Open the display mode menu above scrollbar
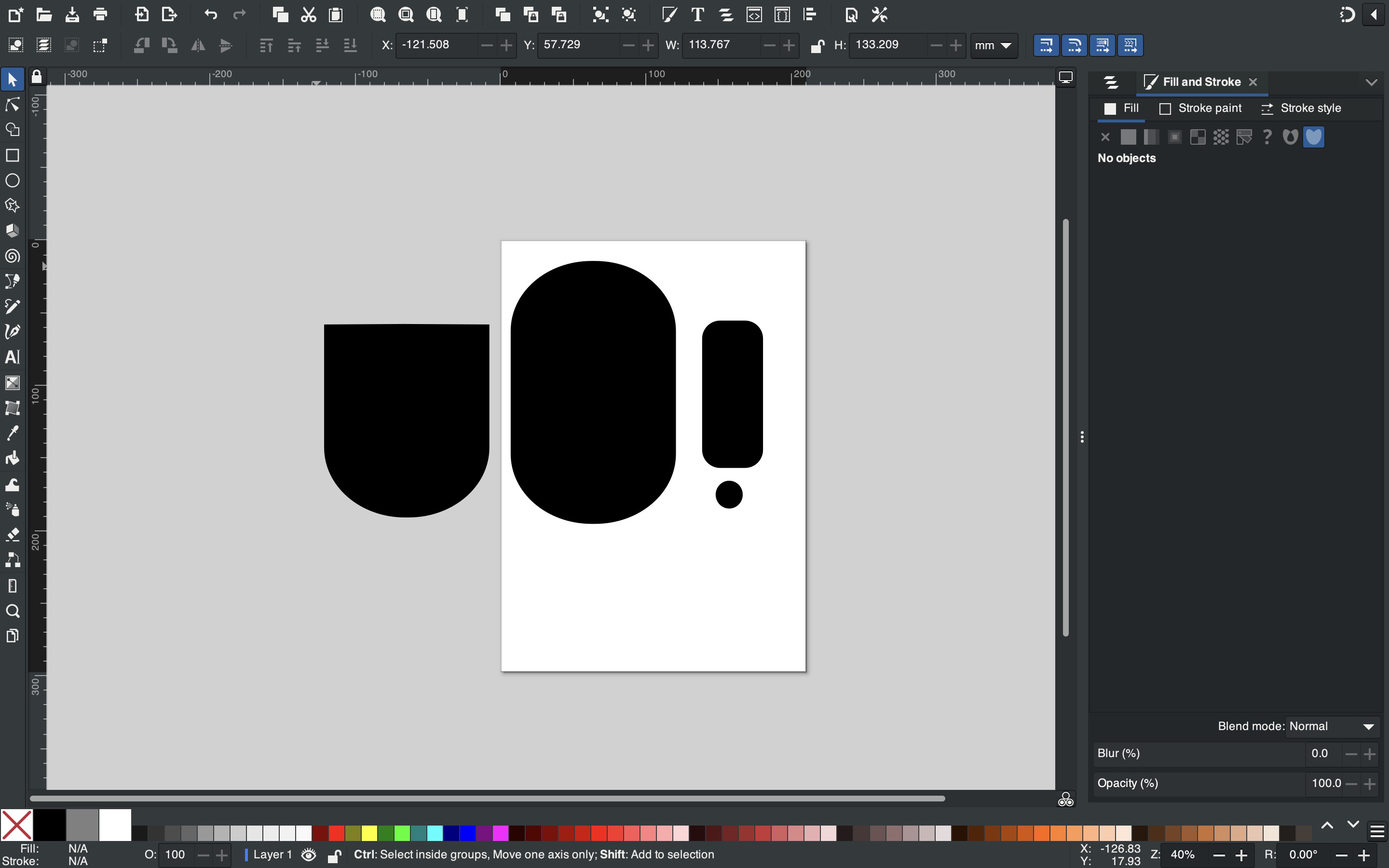The image size is (1389, 868). [x=1066, y=77]
